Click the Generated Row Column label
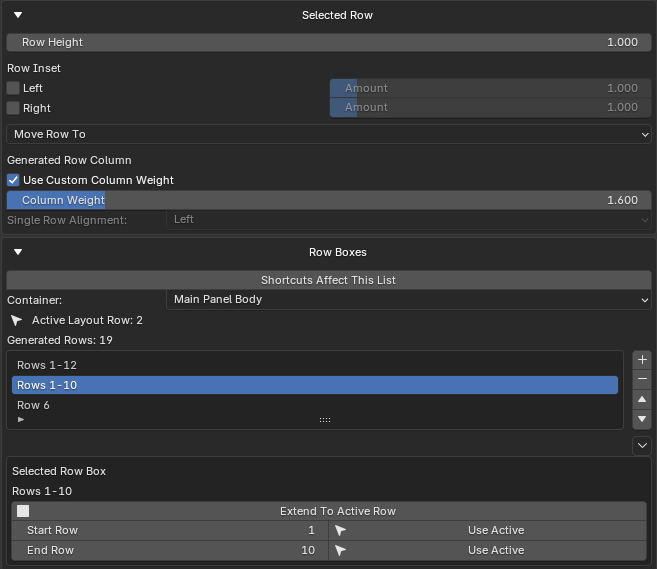This screenshot has height=569, width=657. (69, 160)
